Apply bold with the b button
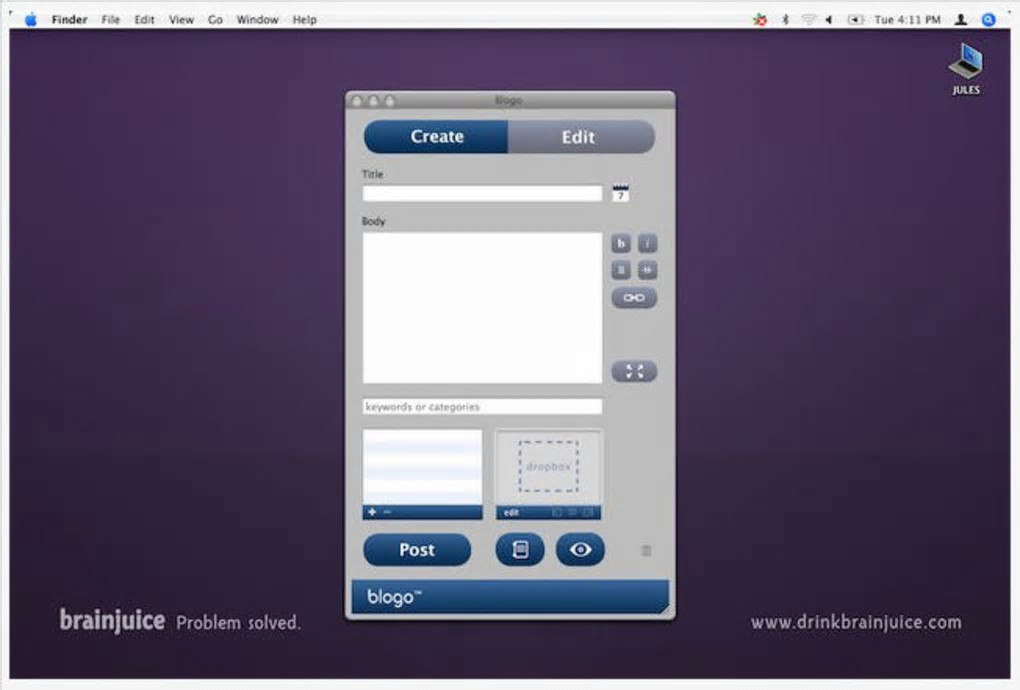1020x690 pixels. click(x=621, y=243)
